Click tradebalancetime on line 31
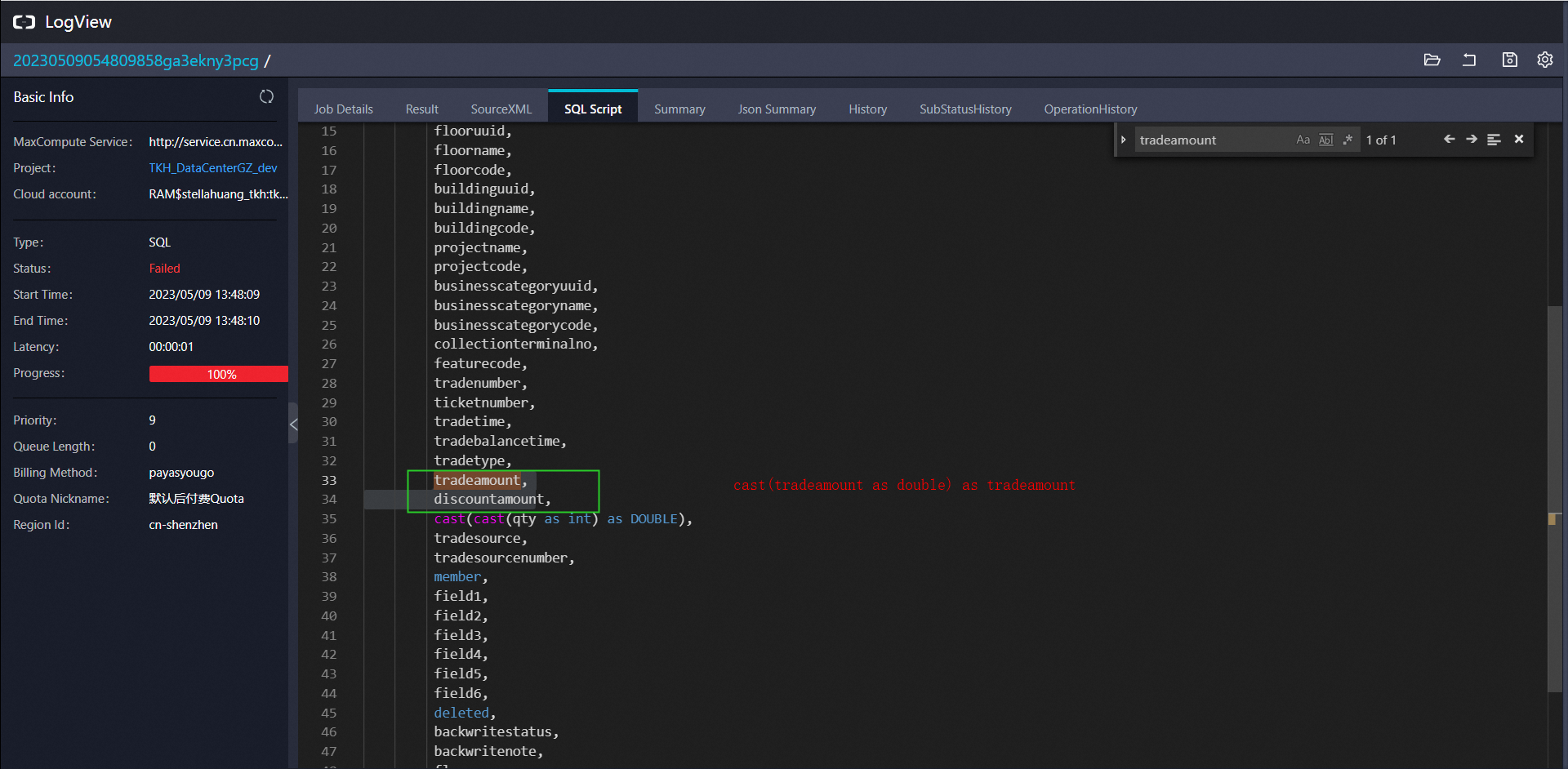This screenshot has width=1568, height=769. tap(497, 442)
